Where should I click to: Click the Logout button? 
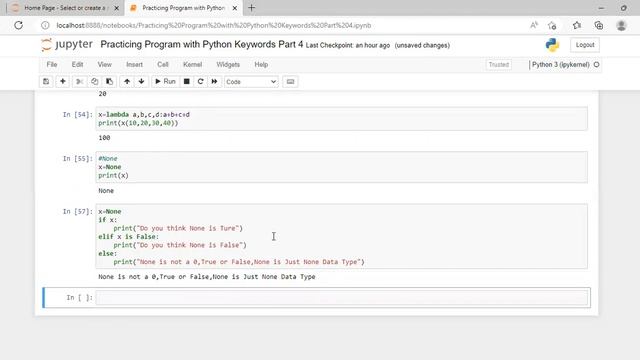585,45
